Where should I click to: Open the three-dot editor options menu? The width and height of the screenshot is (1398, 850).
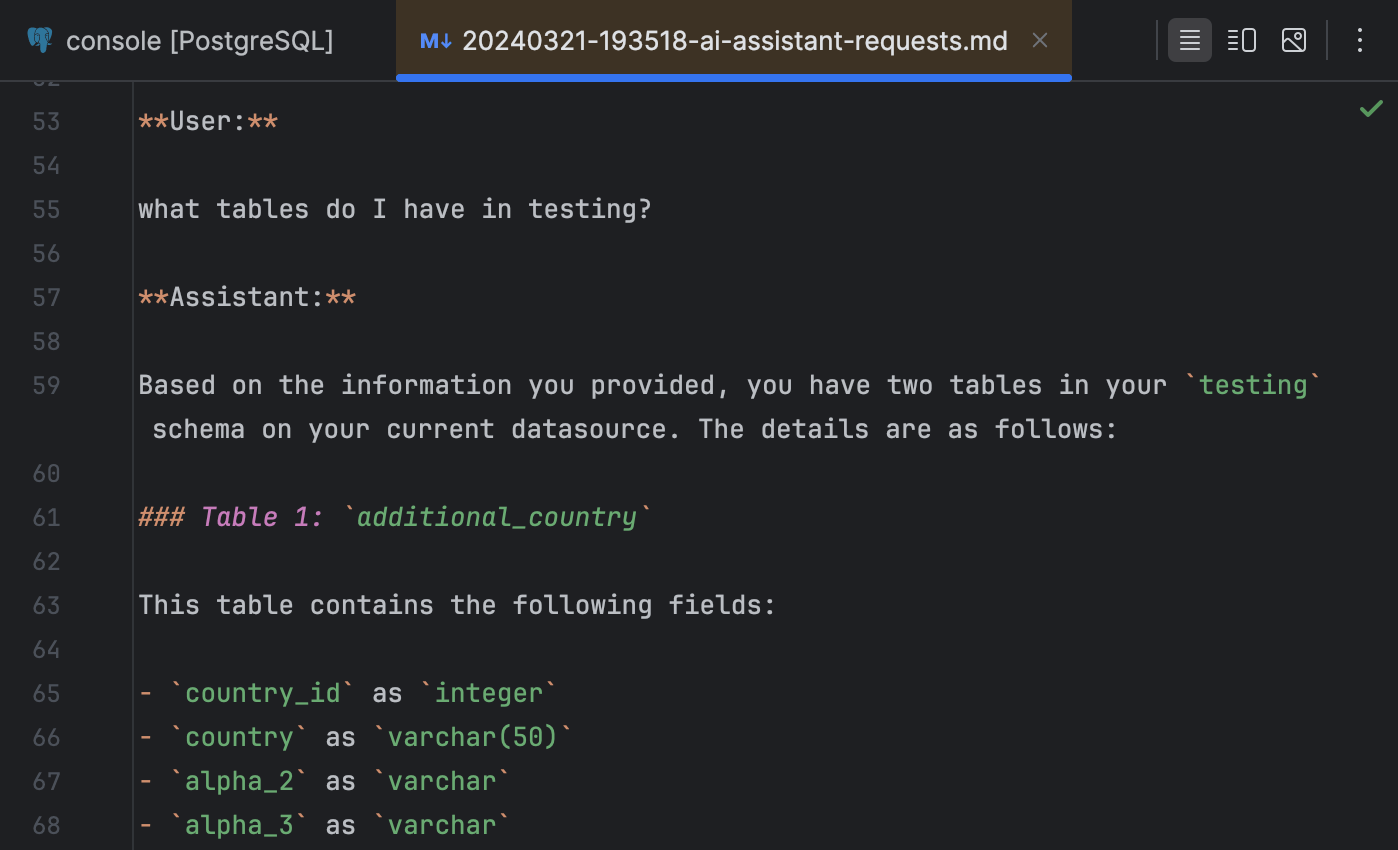[1360, 40]
